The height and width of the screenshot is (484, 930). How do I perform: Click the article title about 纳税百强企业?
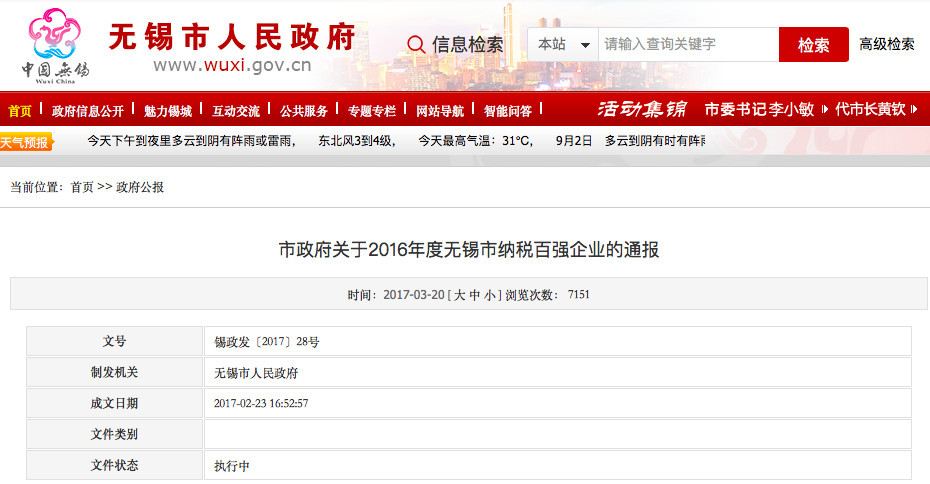coord(469,250)
